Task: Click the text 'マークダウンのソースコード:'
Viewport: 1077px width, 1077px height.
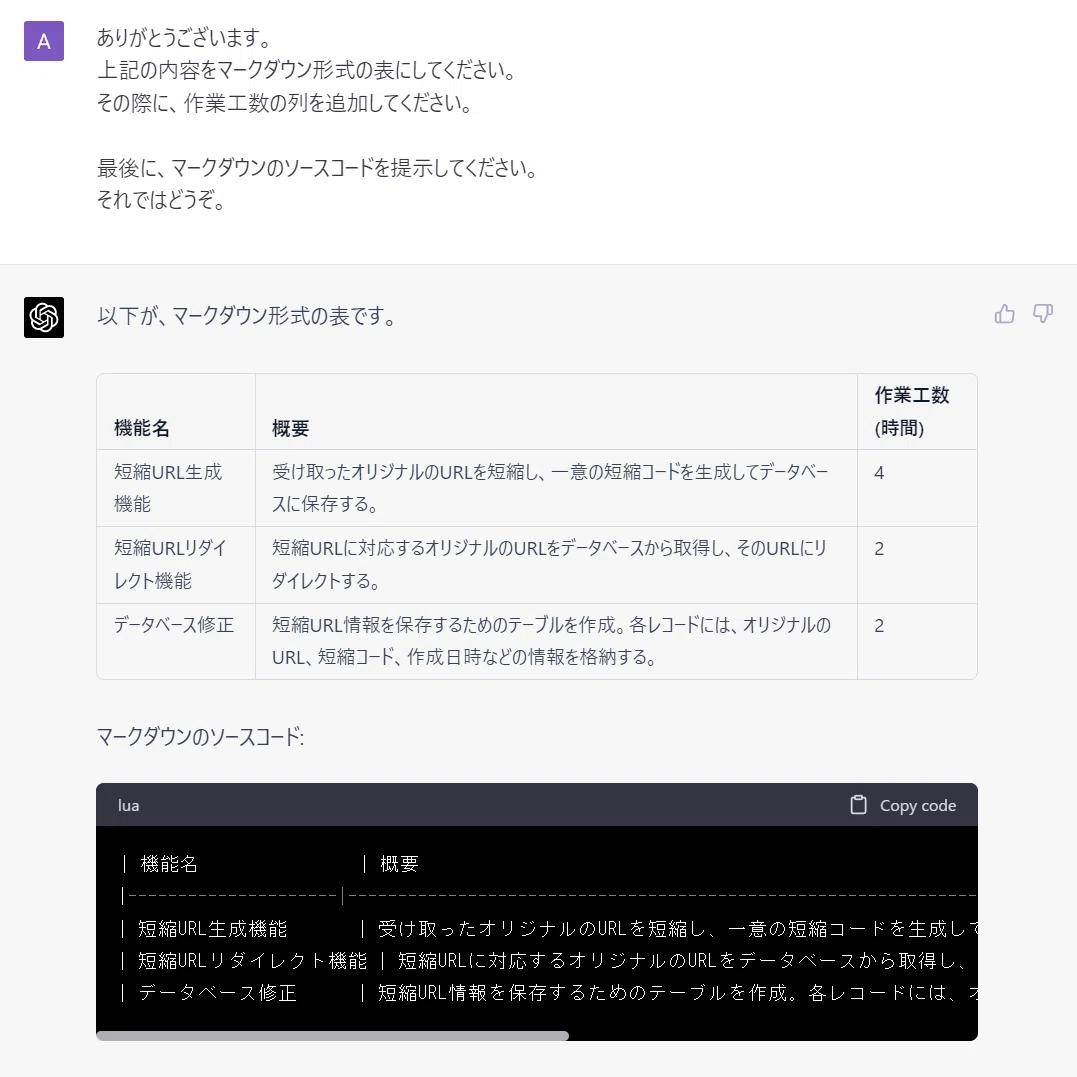Action: point(200,737)
